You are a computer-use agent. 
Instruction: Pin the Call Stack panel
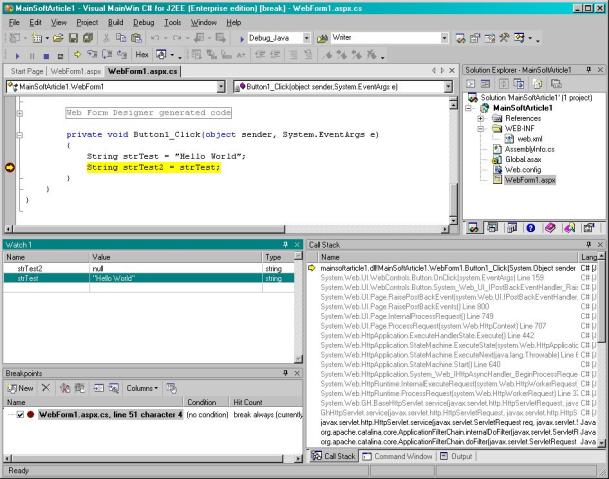[x=589, y=244]
